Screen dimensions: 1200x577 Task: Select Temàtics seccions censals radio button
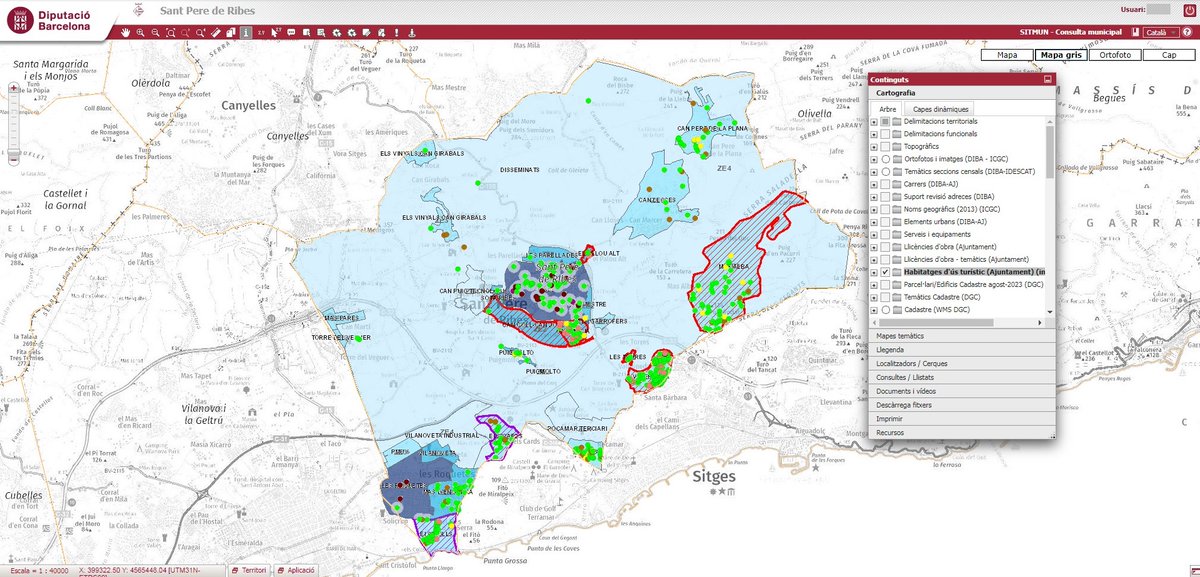point(886,172)
